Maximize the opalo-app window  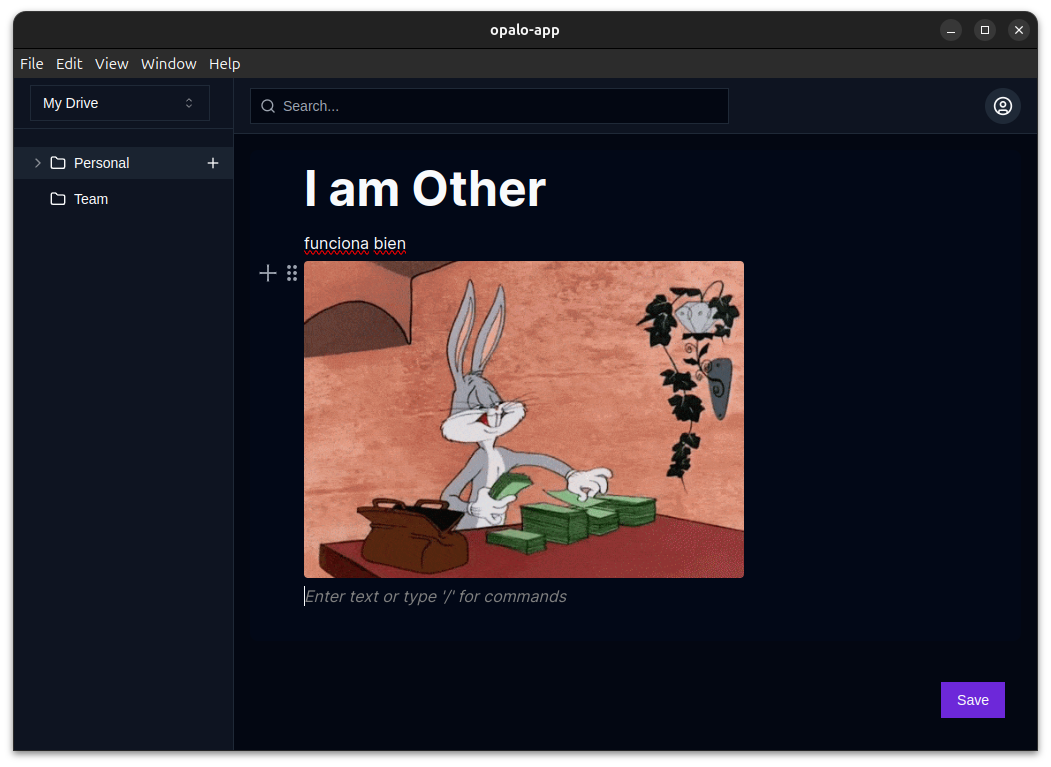tap(985, 30)
